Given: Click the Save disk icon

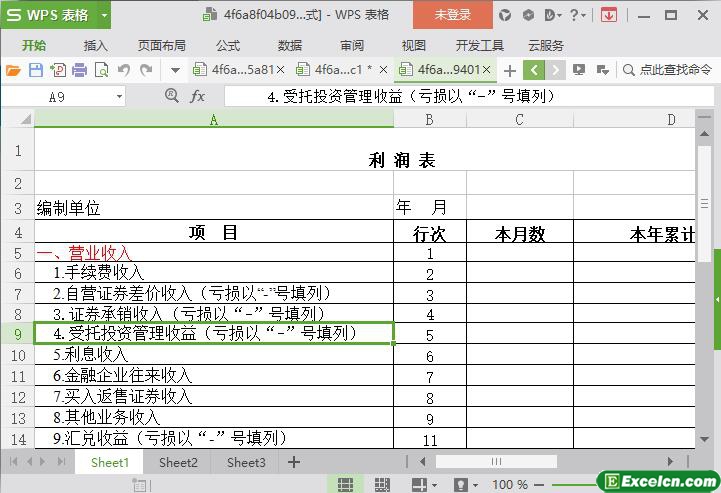Looking at the screenshot, I should click(35, 70).
